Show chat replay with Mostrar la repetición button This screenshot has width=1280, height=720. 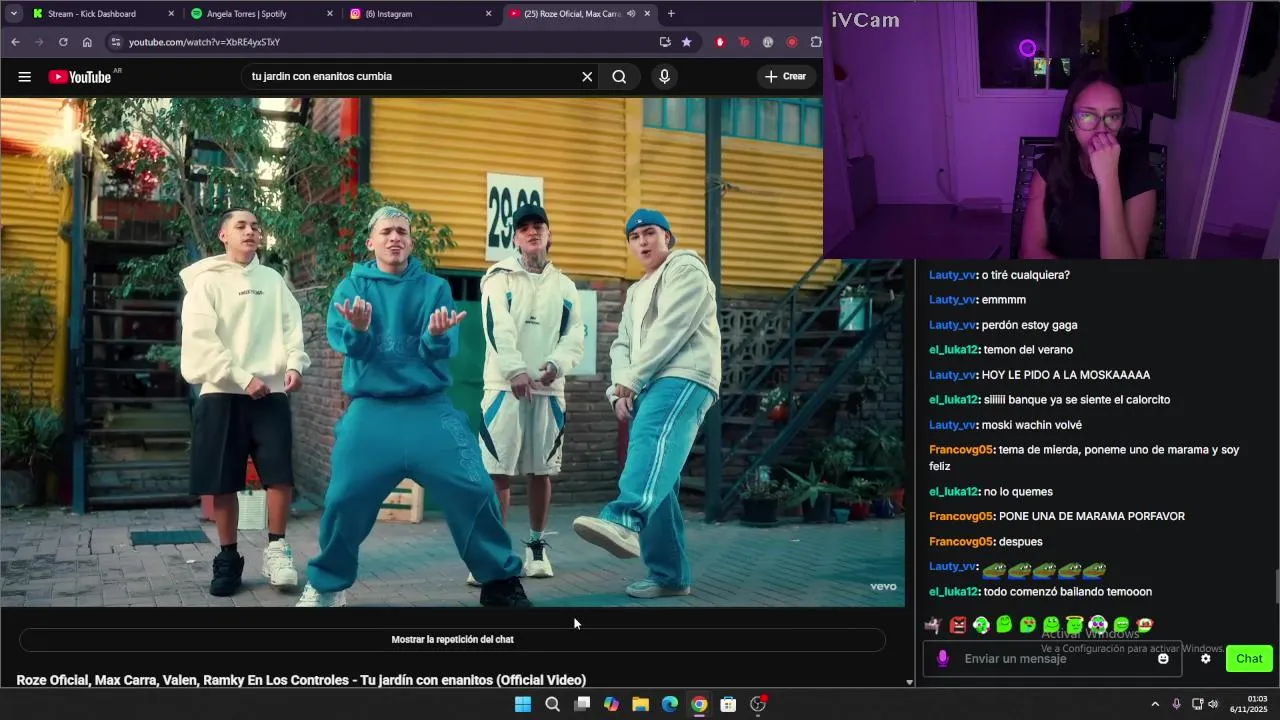[x=452, y=639]
